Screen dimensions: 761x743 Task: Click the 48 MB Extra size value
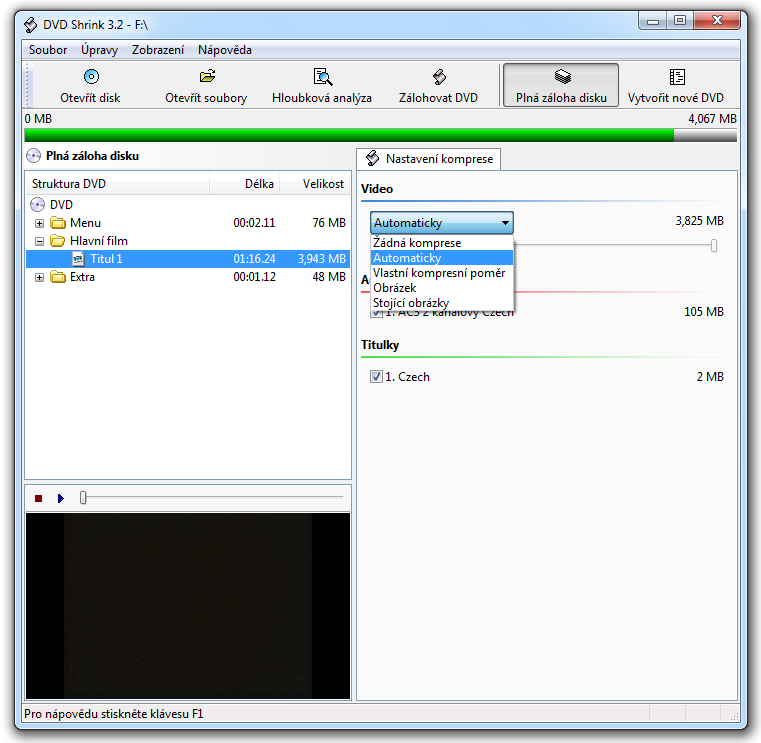(x=329, y=277)
